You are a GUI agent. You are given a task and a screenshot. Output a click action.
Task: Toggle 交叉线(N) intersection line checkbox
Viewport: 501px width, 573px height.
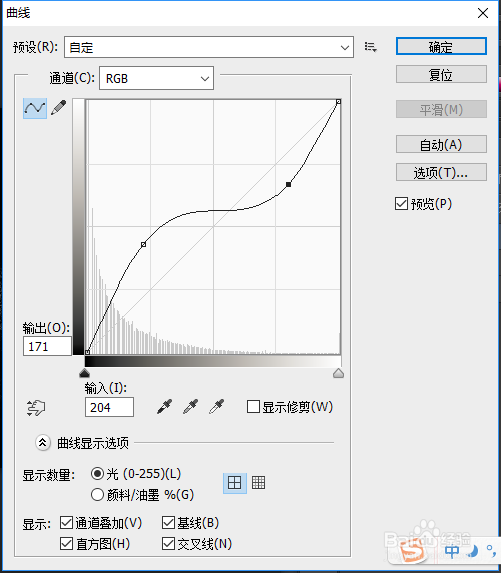(168, 543)
